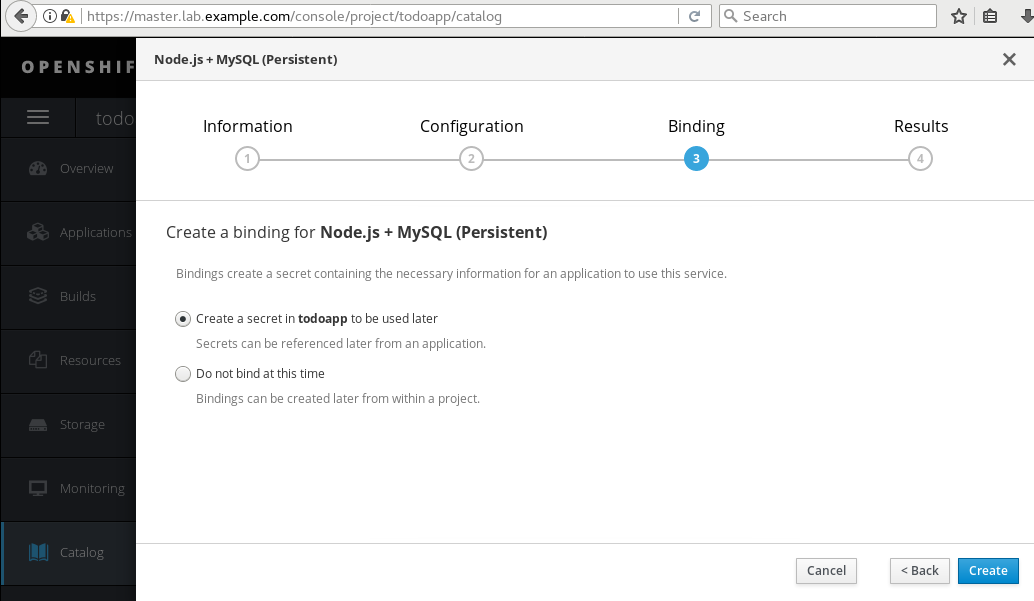Click step 4 Results circle
The width and height of the screenshot is (1034, 601).
pos(920,158)
